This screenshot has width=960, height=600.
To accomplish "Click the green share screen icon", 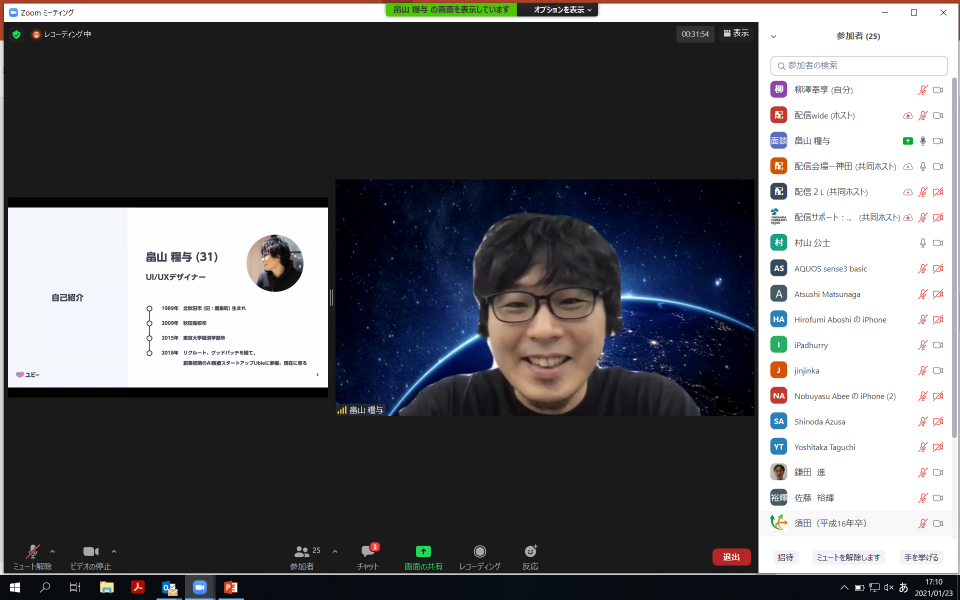I will [423, 552].
